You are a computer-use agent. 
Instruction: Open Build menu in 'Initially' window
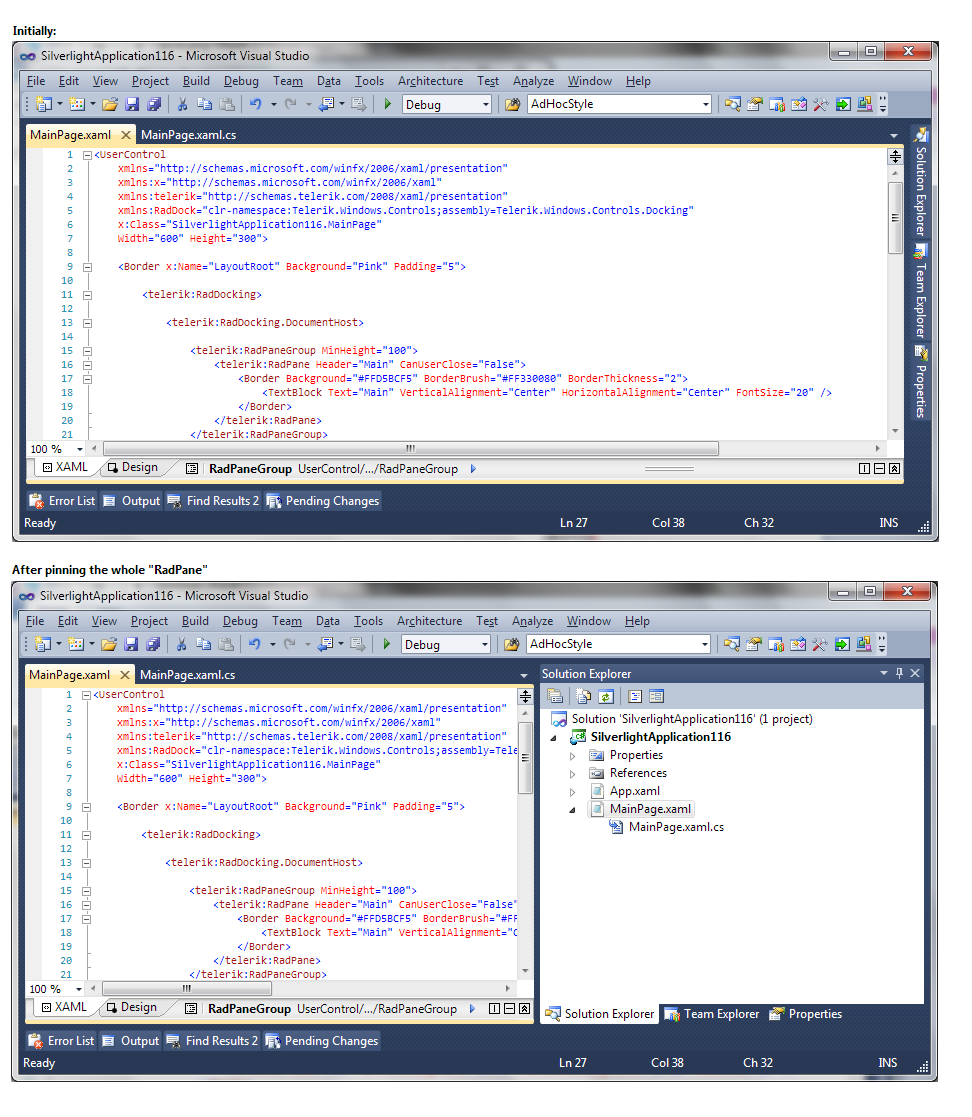[x=196, y=81]
